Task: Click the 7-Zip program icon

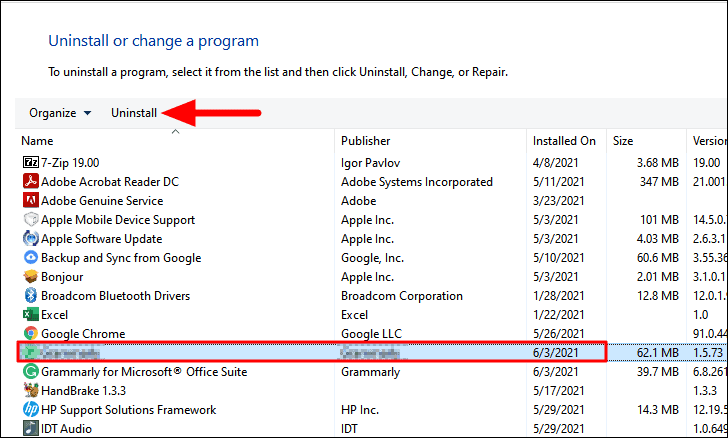Action: pos(31,162)
